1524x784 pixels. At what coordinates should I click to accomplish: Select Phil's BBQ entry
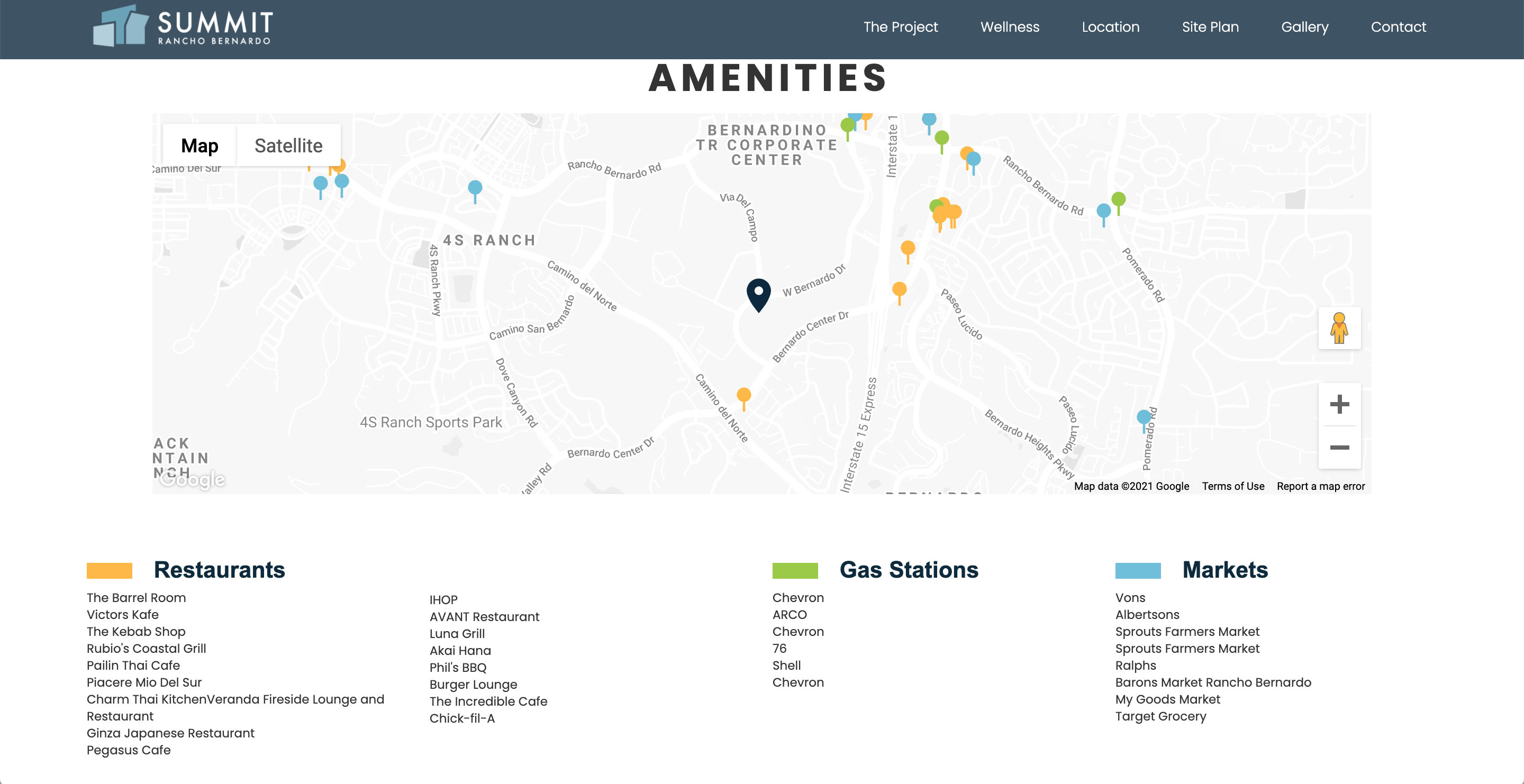coord(458,668)
